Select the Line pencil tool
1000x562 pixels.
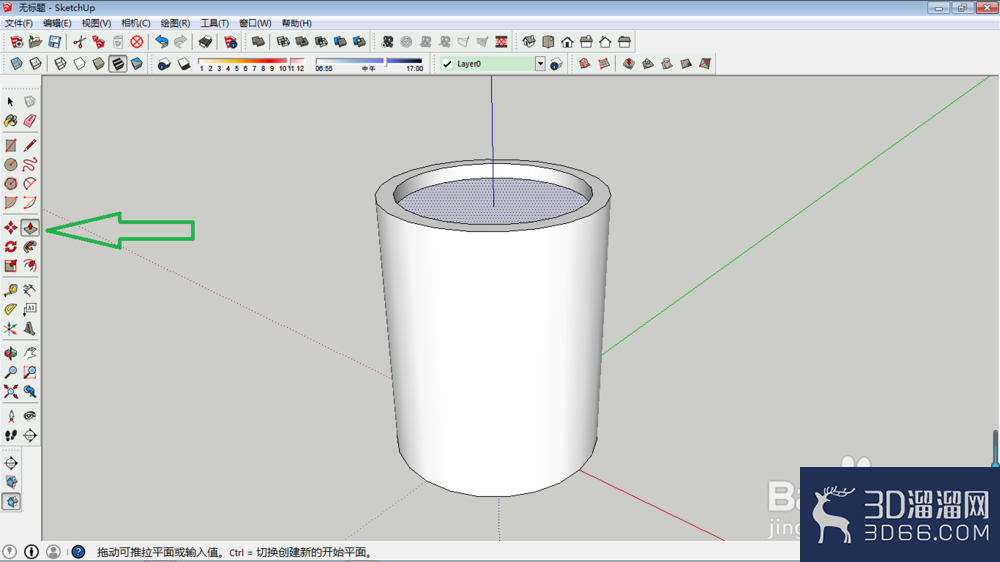pyautogui.click(x=30, y=146)
